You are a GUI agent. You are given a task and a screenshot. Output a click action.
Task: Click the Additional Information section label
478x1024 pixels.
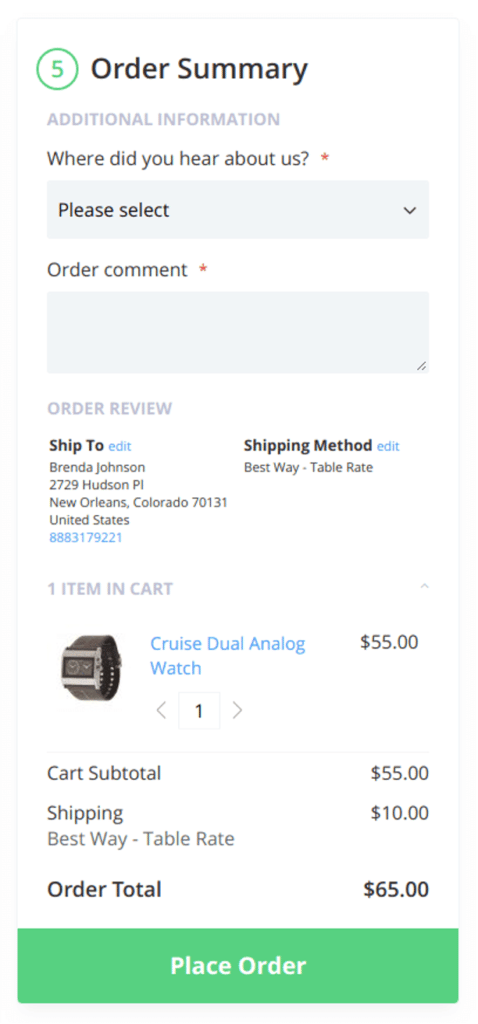click(163, 120)
